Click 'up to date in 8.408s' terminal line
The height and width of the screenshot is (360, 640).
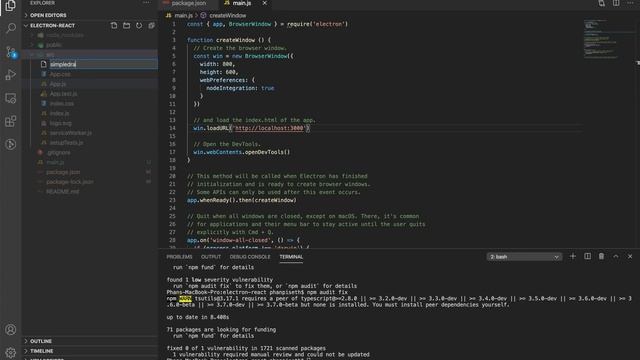click(x=198, y=317)
